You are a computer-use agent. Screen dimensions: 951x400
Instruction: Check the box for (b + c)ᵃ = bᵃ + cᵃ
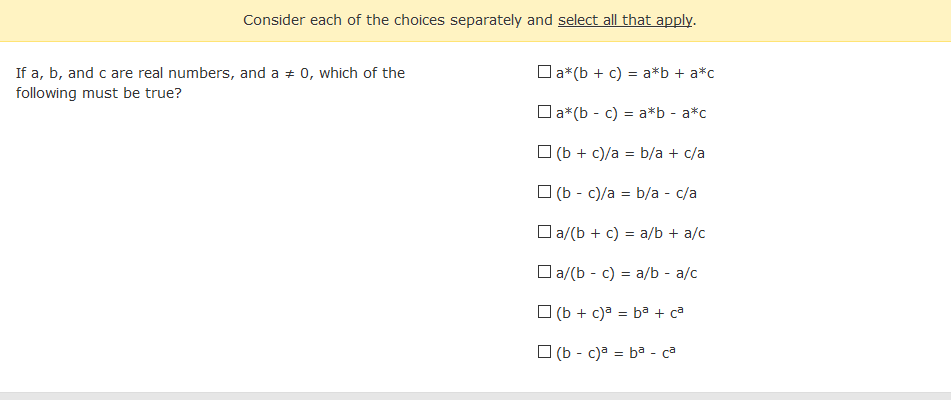pos(544,312)
